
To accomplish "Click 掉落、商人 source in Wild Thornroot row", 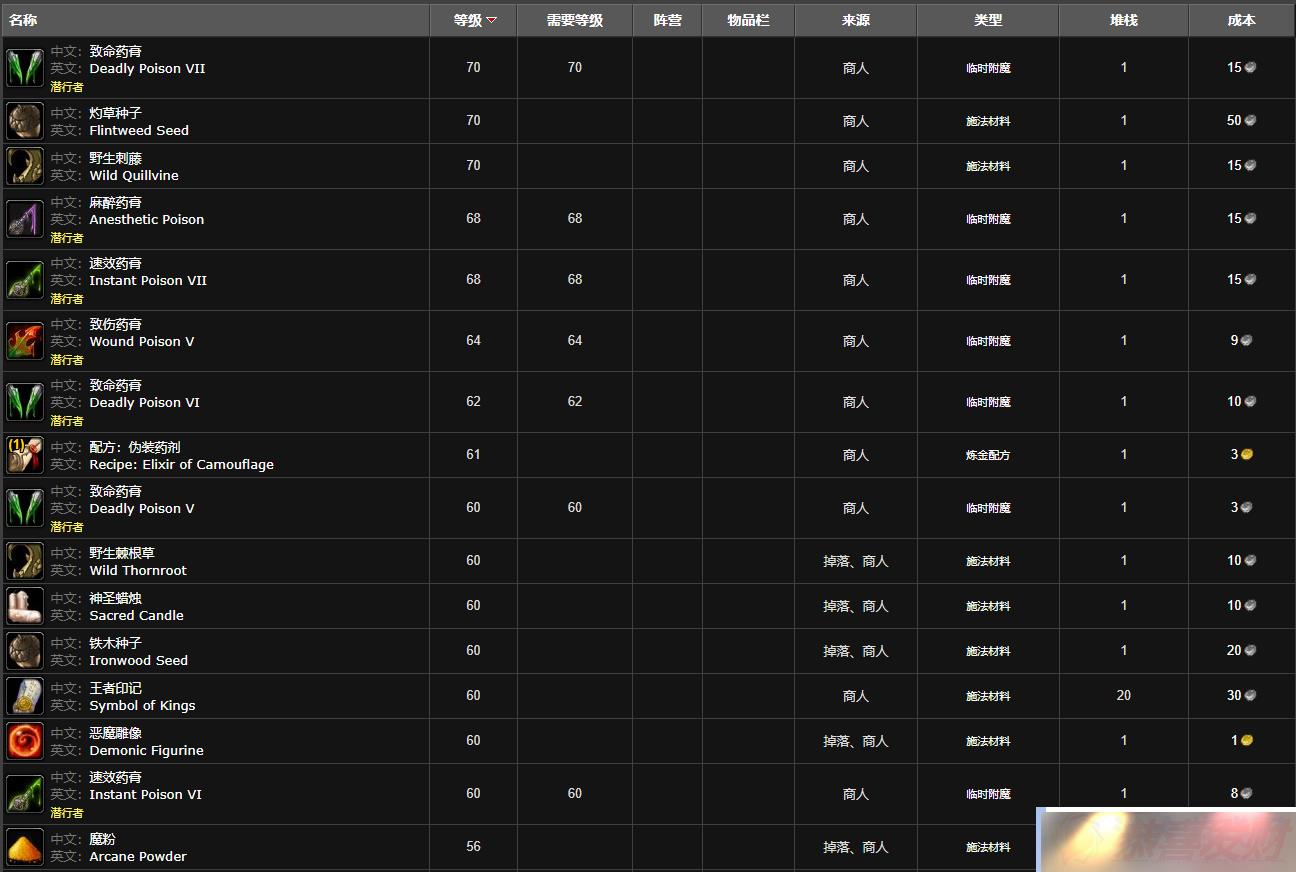I will coord(856,561).
